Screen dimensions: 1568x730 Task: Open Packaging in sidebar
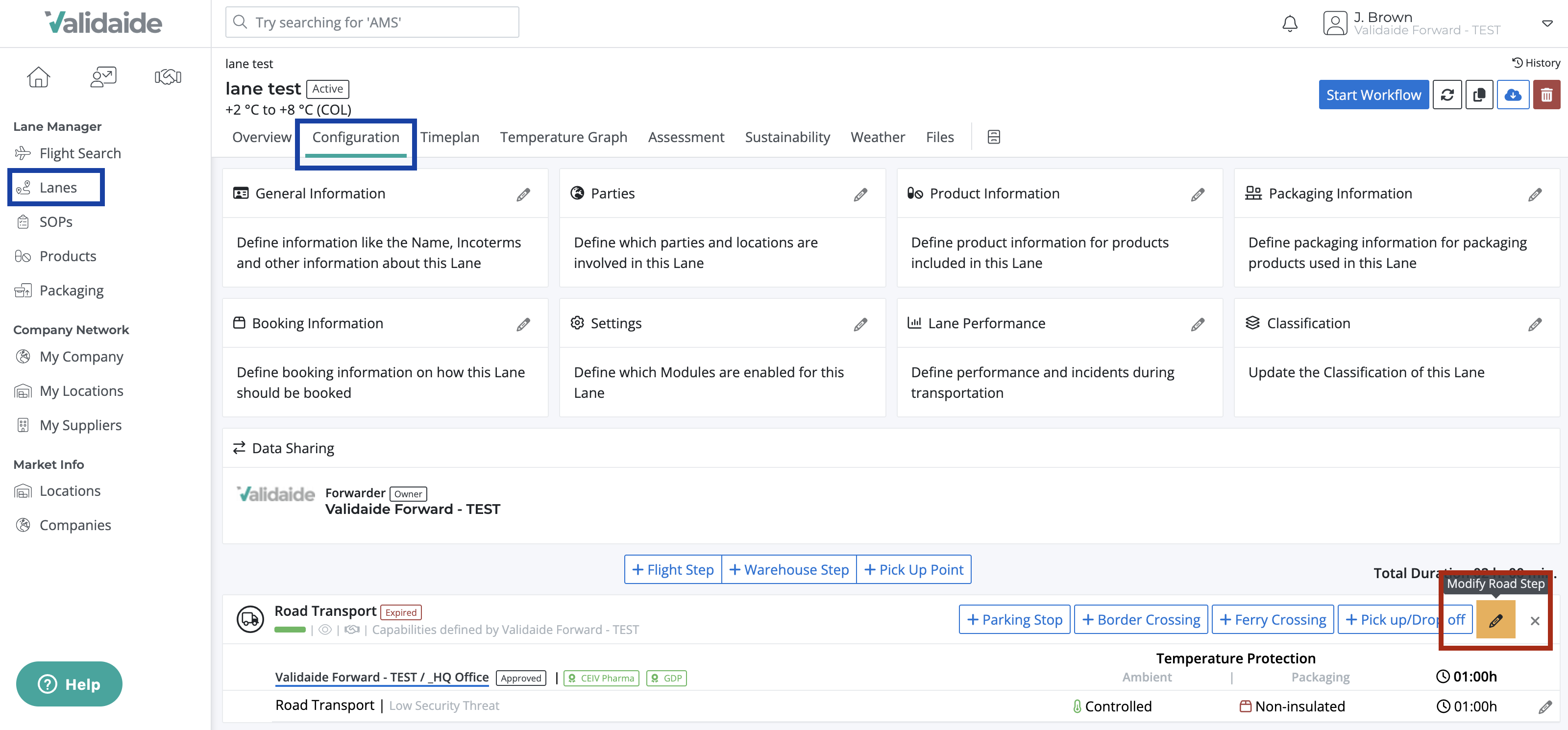pos(59,291)
